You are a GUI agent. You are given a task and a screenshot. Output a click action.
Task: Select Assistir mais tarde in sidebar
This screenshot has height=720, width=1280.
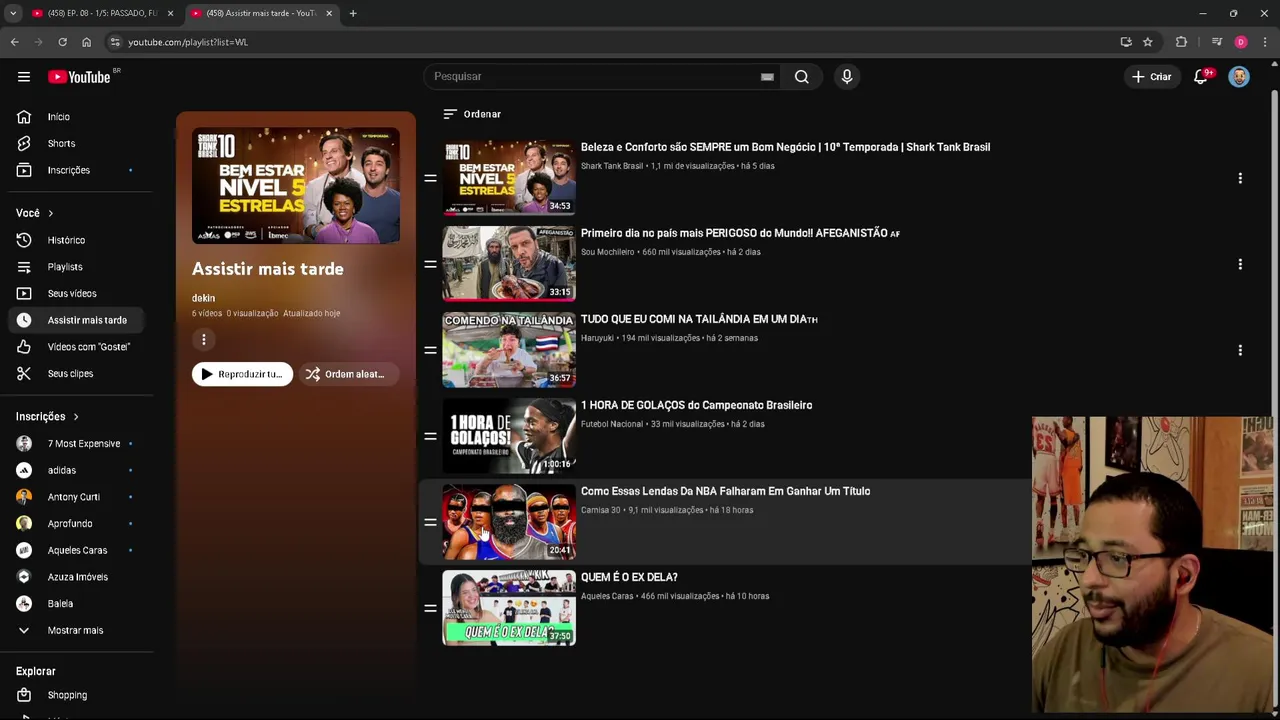(x=76, y=320)
